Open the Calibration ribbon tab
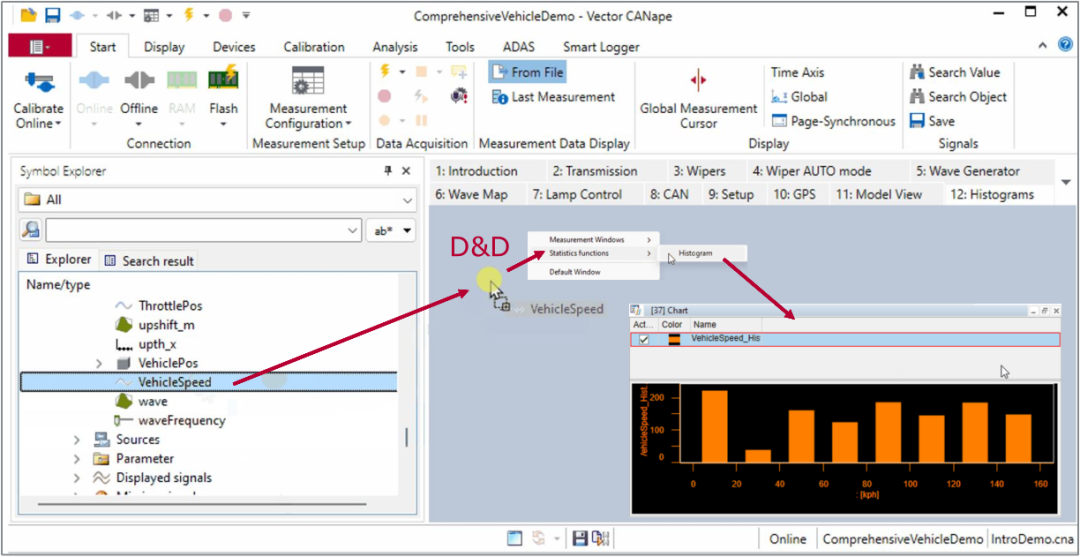The image size is (1080, 557). click(314, 47)
